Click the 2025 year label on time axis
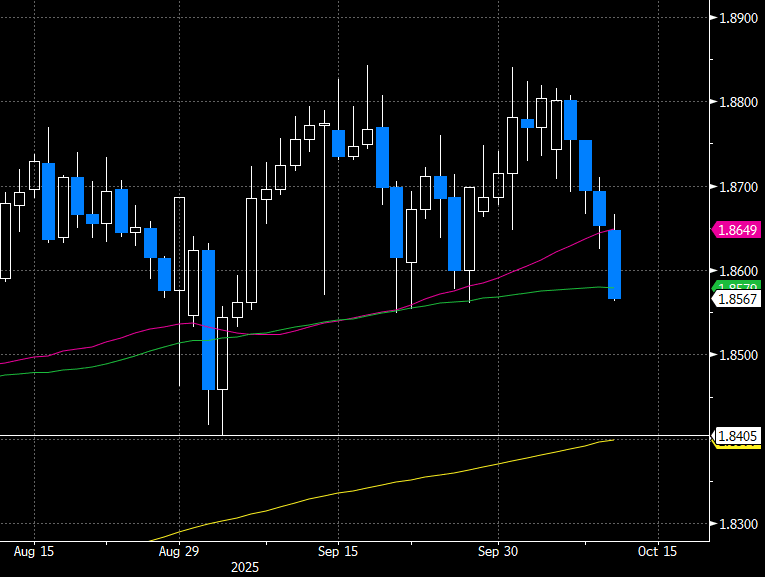 point(245,567)
